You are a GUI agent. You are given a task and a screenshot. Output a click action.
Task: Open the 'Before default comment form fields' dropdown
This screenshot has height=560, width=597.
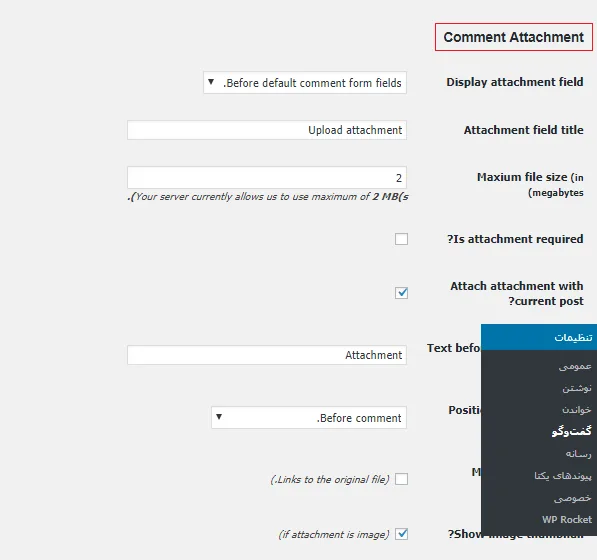[305, 83]
